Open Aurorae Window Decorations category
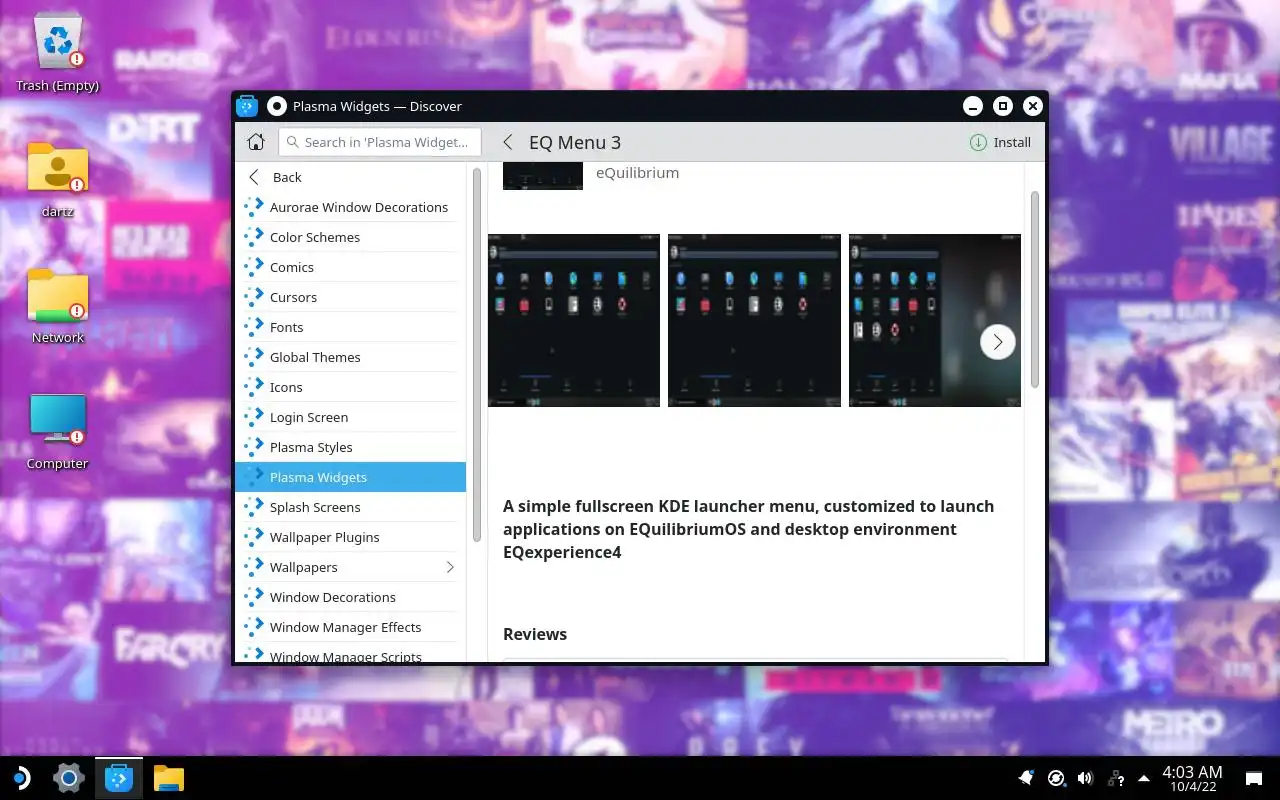The image size is (1280, 800). tap(351, 207)
